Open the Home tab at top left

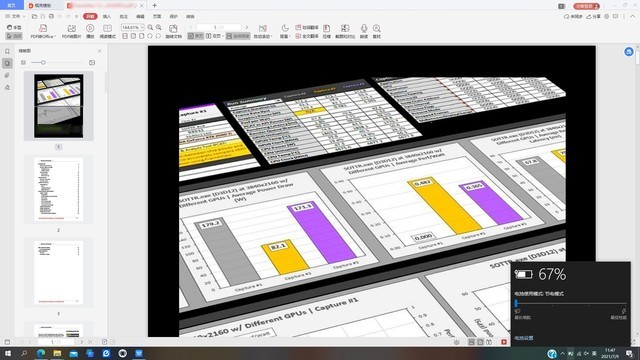(x=11, y=5)
